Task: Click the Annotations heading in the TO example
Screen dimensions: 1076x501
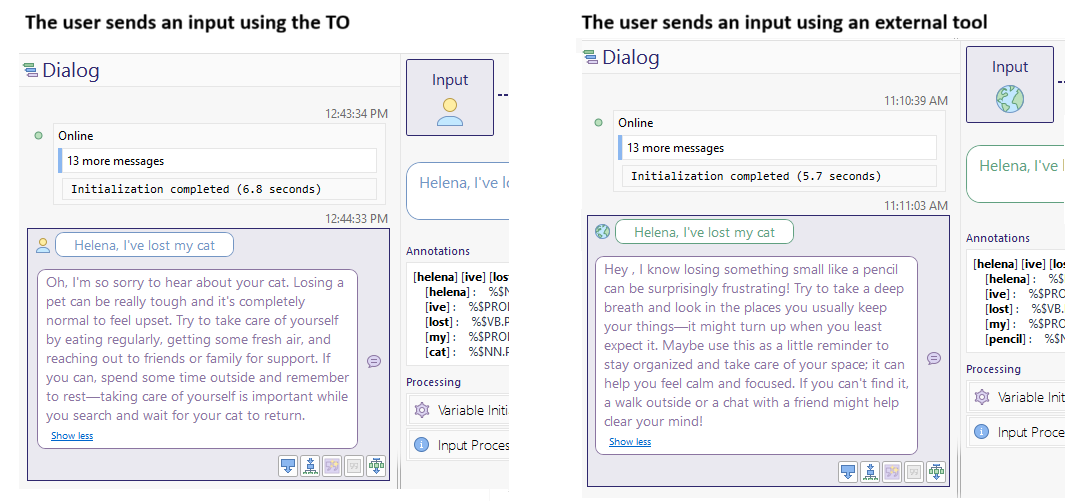Action: pos(438,251)
